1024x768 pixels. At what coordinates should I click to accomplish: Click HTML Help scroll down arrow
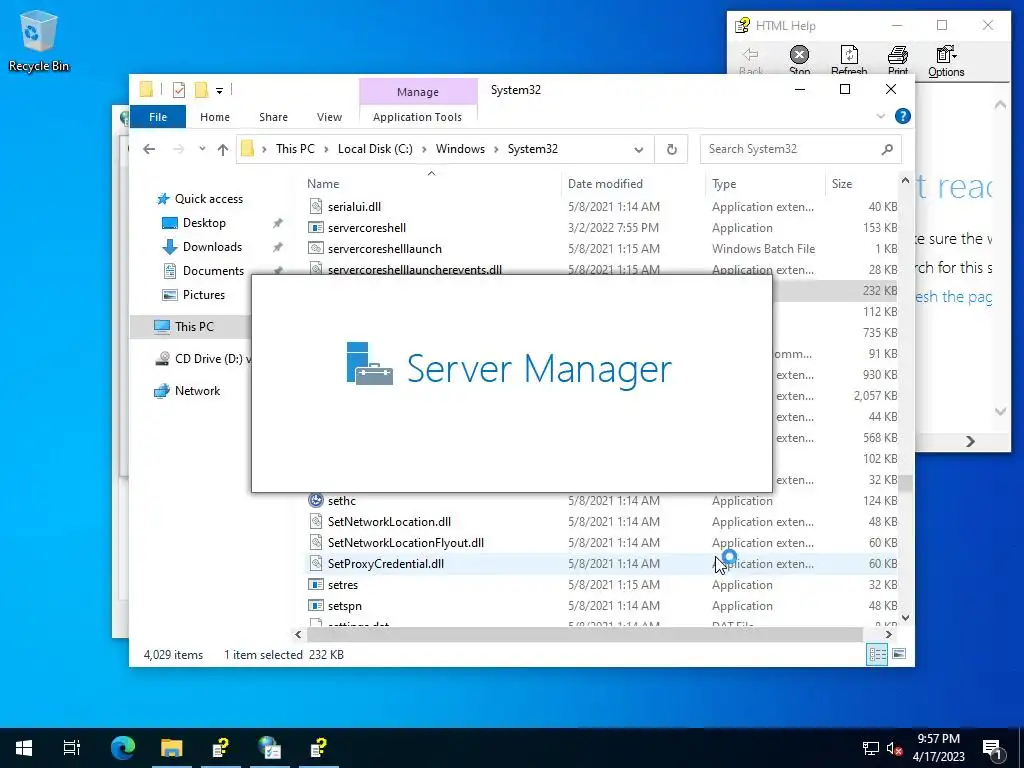(x=1000, y=411)
